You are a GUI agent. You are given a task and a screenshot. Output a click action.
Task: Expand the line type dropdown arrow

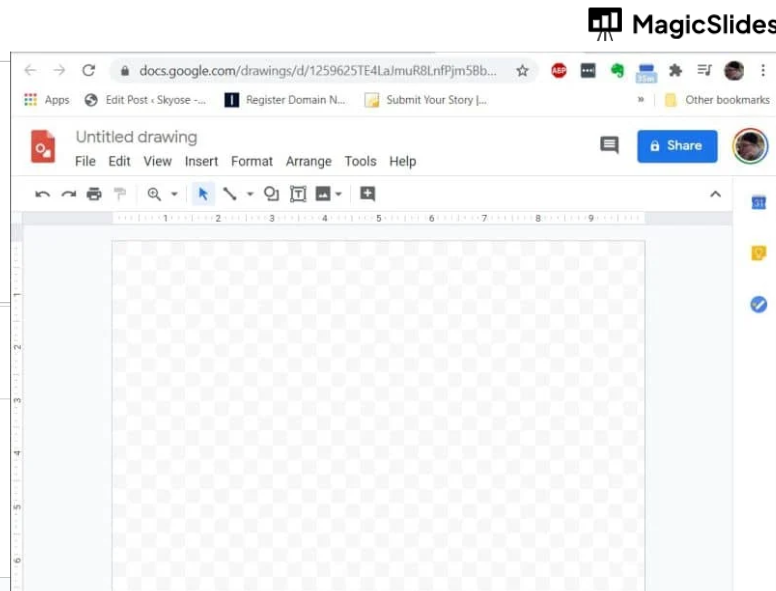[250, 194]
